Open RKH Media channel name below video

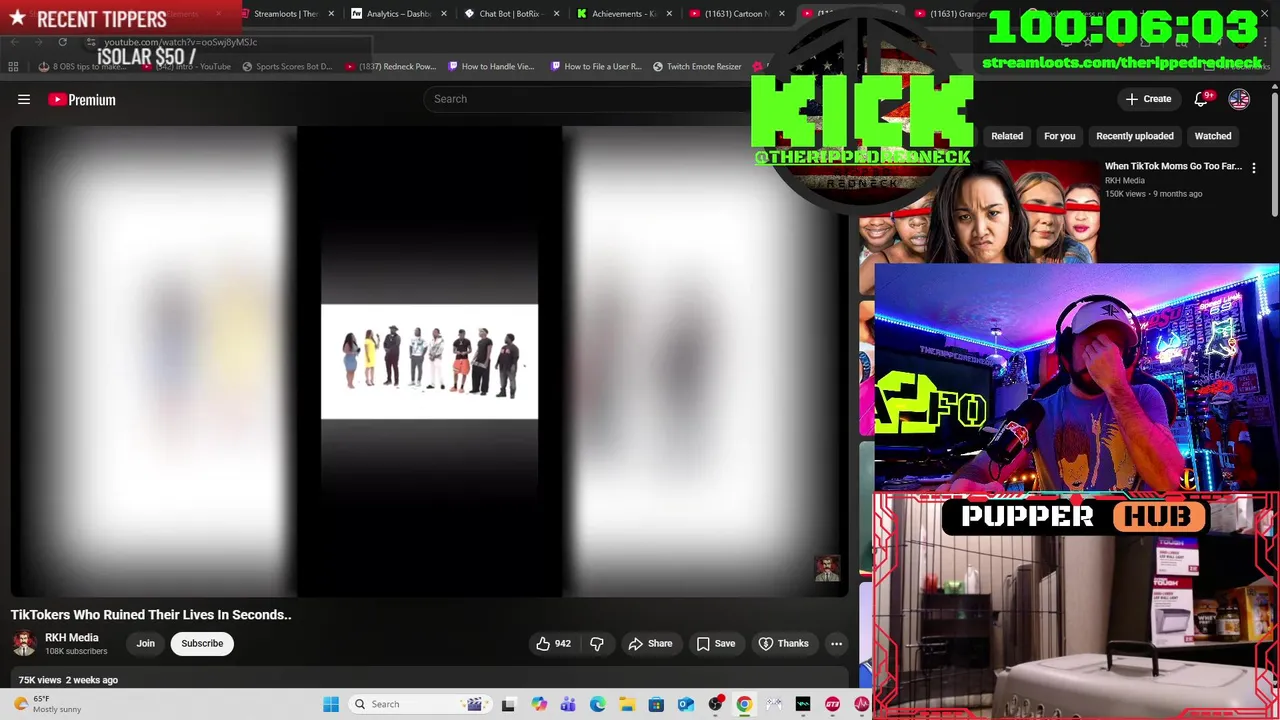pos(72,638)
